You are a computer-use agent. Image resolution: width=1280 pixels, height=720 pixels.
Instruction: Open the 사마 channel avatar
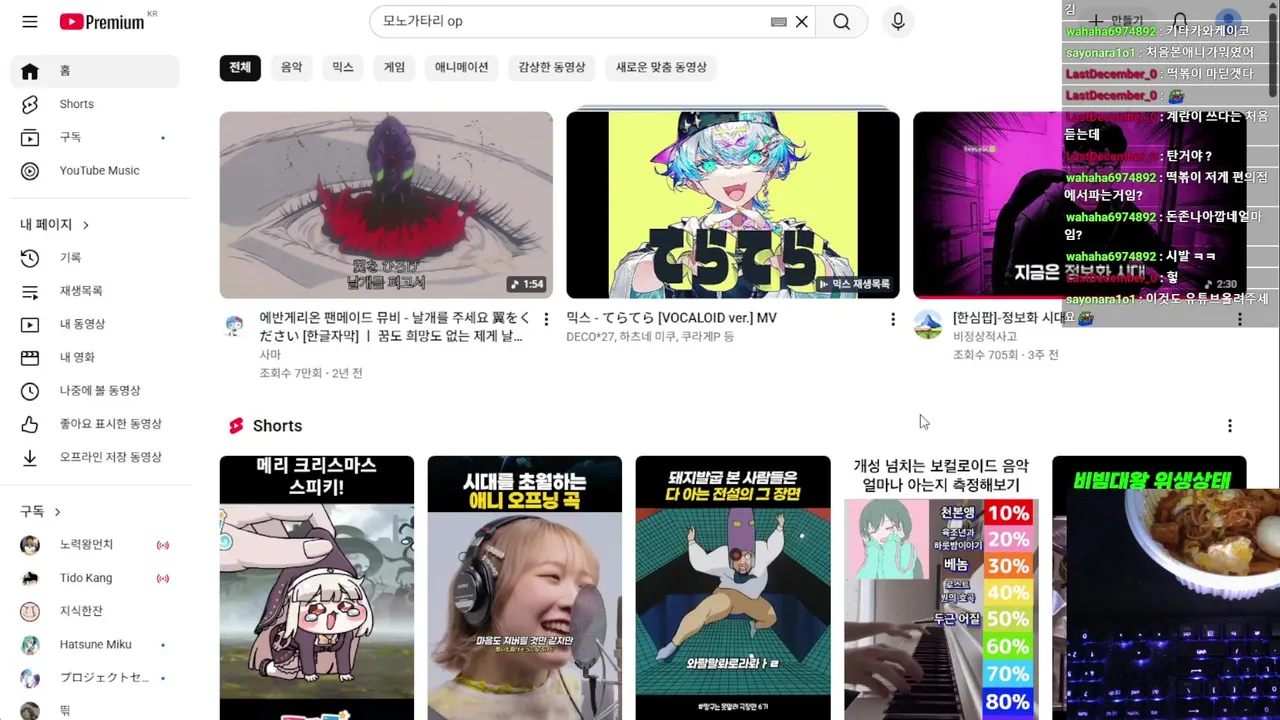(234, 325)
